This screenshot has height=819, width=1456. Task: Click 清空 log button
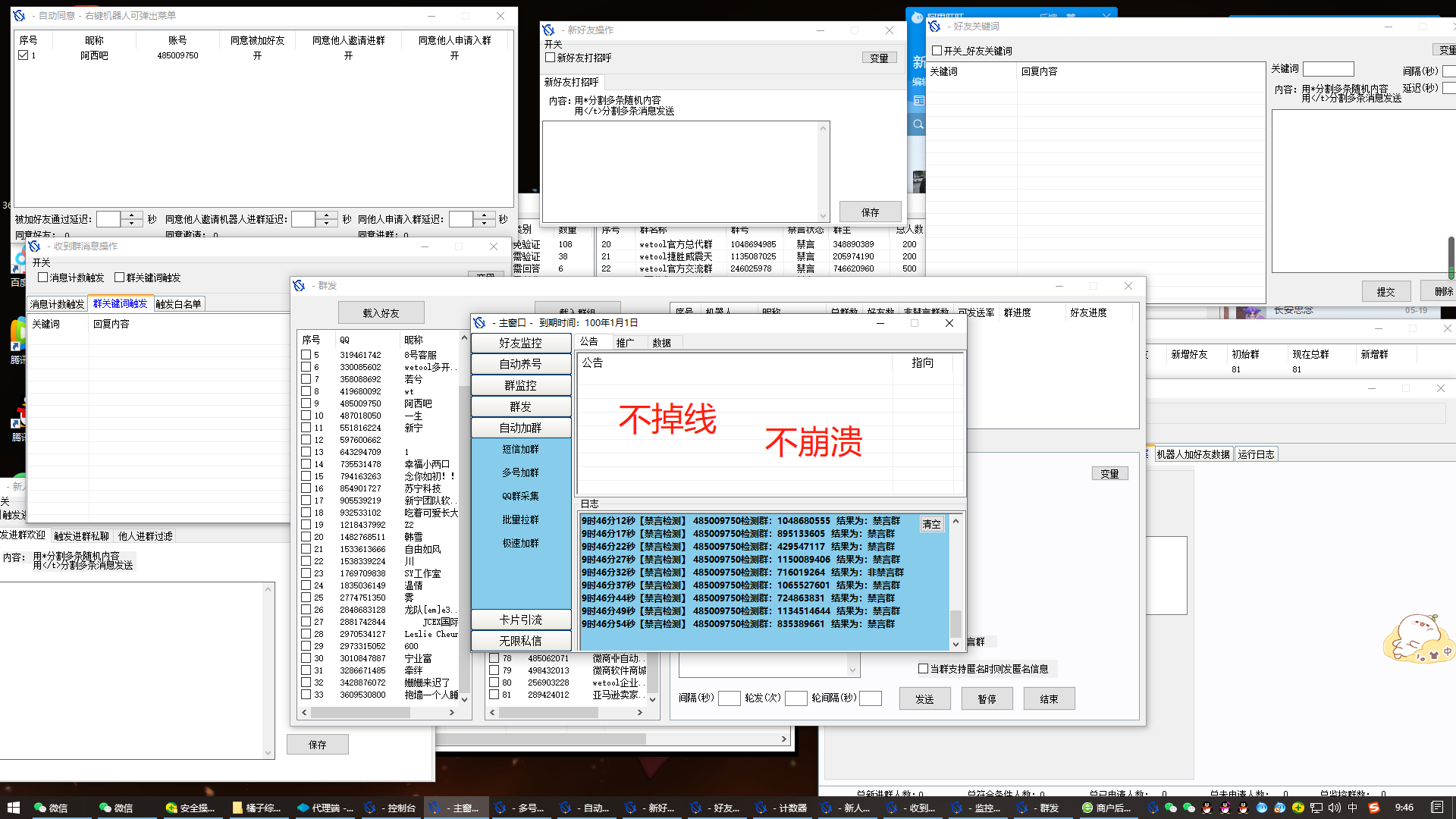[931, 524]
